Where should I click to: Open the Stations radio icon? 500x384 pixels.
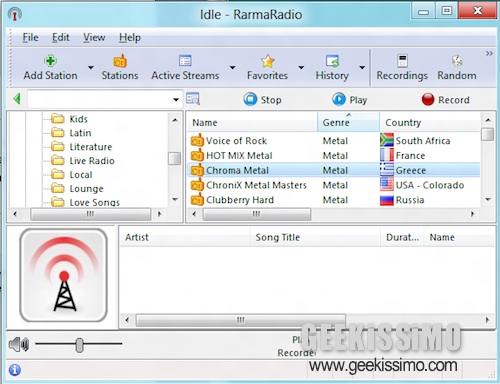coord(120,61)
